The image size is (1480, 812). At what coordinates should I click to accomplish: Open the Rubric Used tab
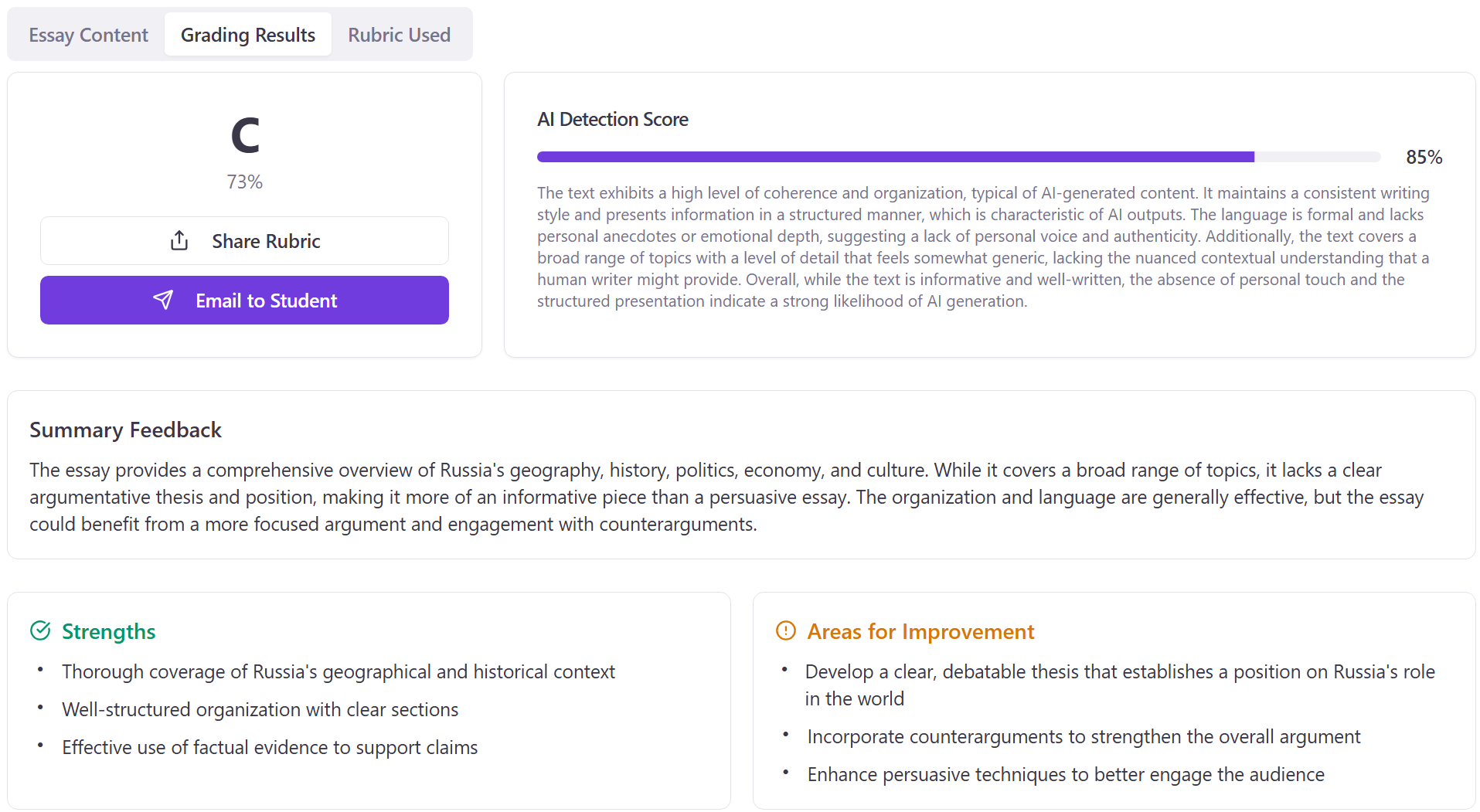[399, 34]
